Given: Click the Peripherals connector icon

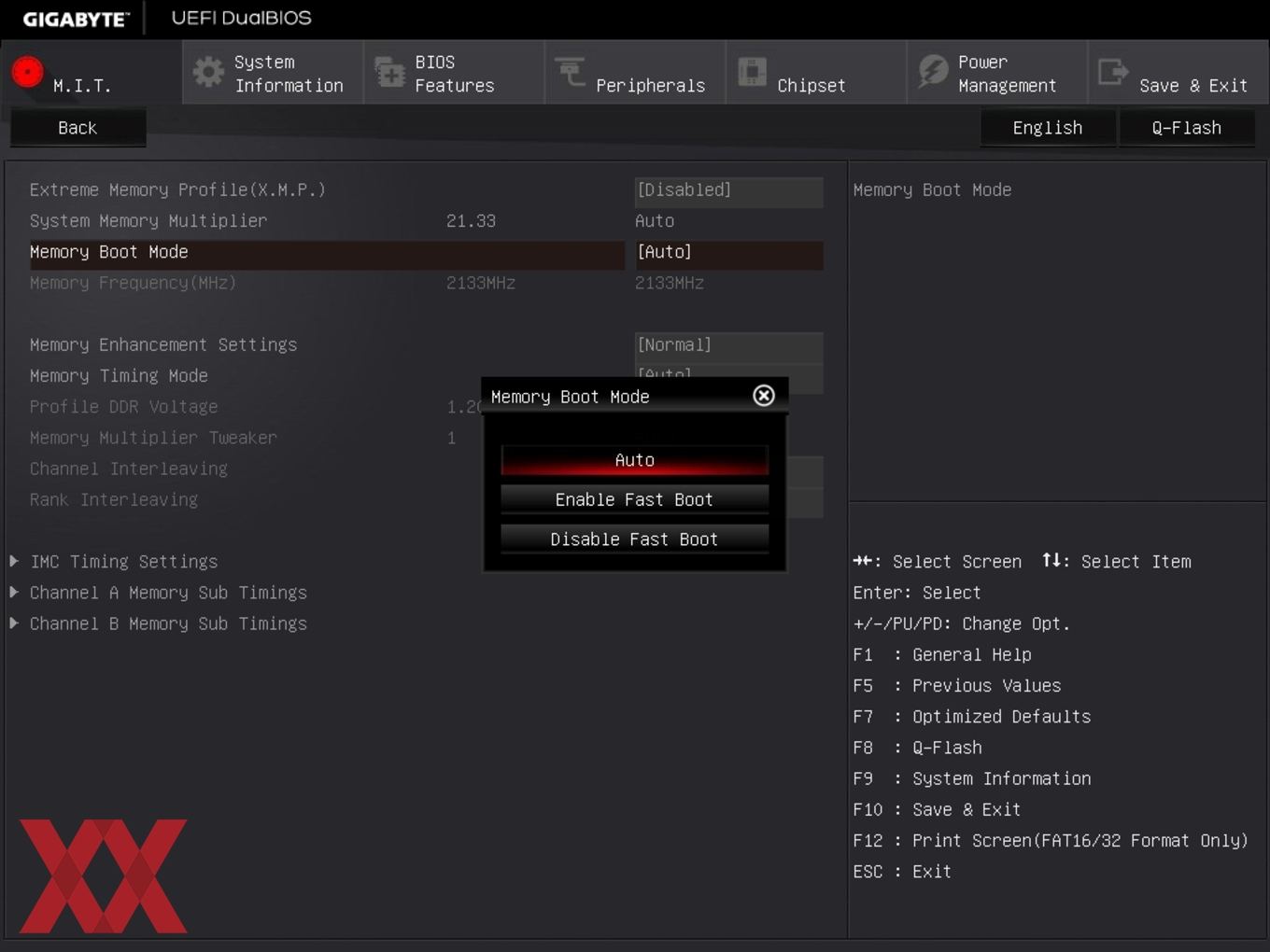Looking at the screenshot, I should (570, 71).
